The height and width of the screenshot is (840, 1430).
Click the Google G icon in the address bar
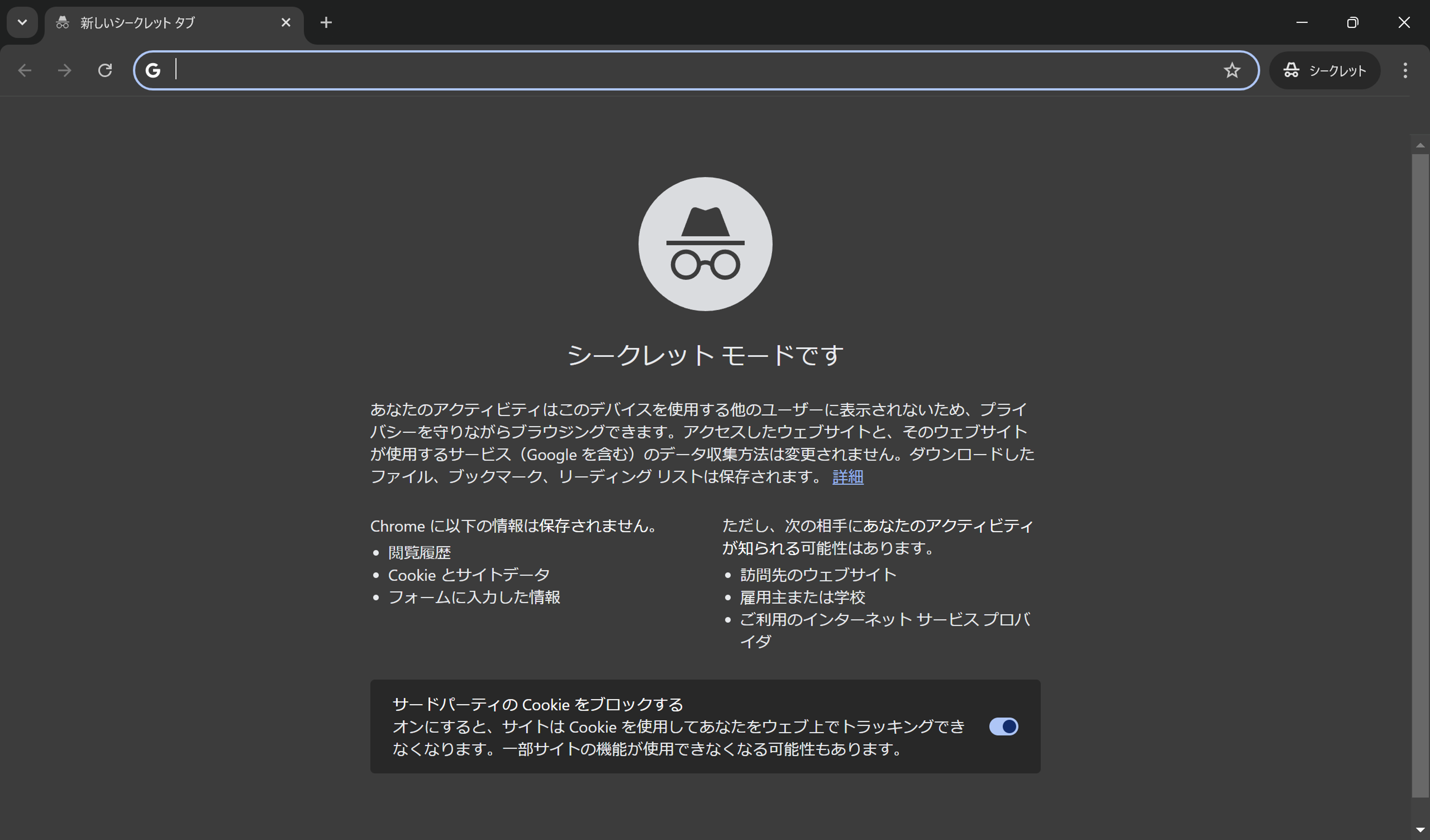pos(153,70)
